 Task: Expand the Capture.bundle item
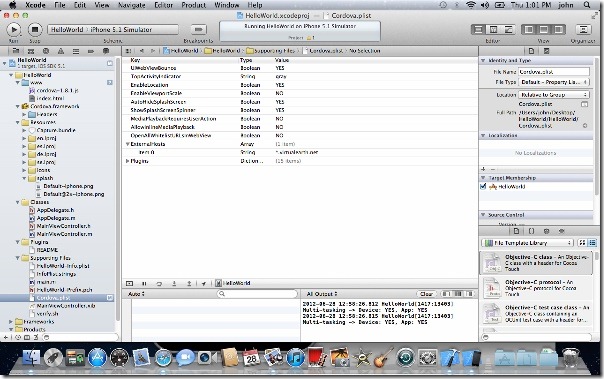click(x=24, y=131)
